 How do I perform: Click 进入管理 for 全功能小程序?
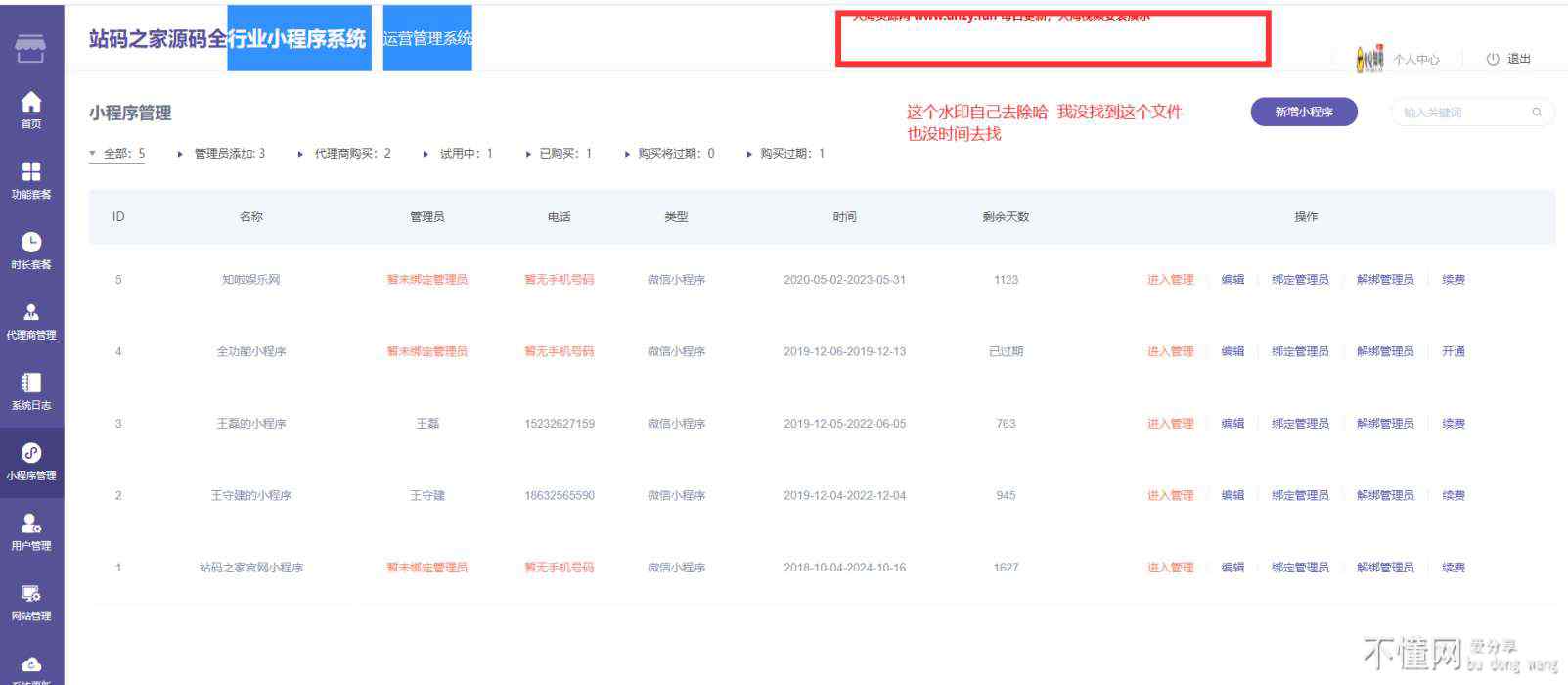tap(1171, 351)
